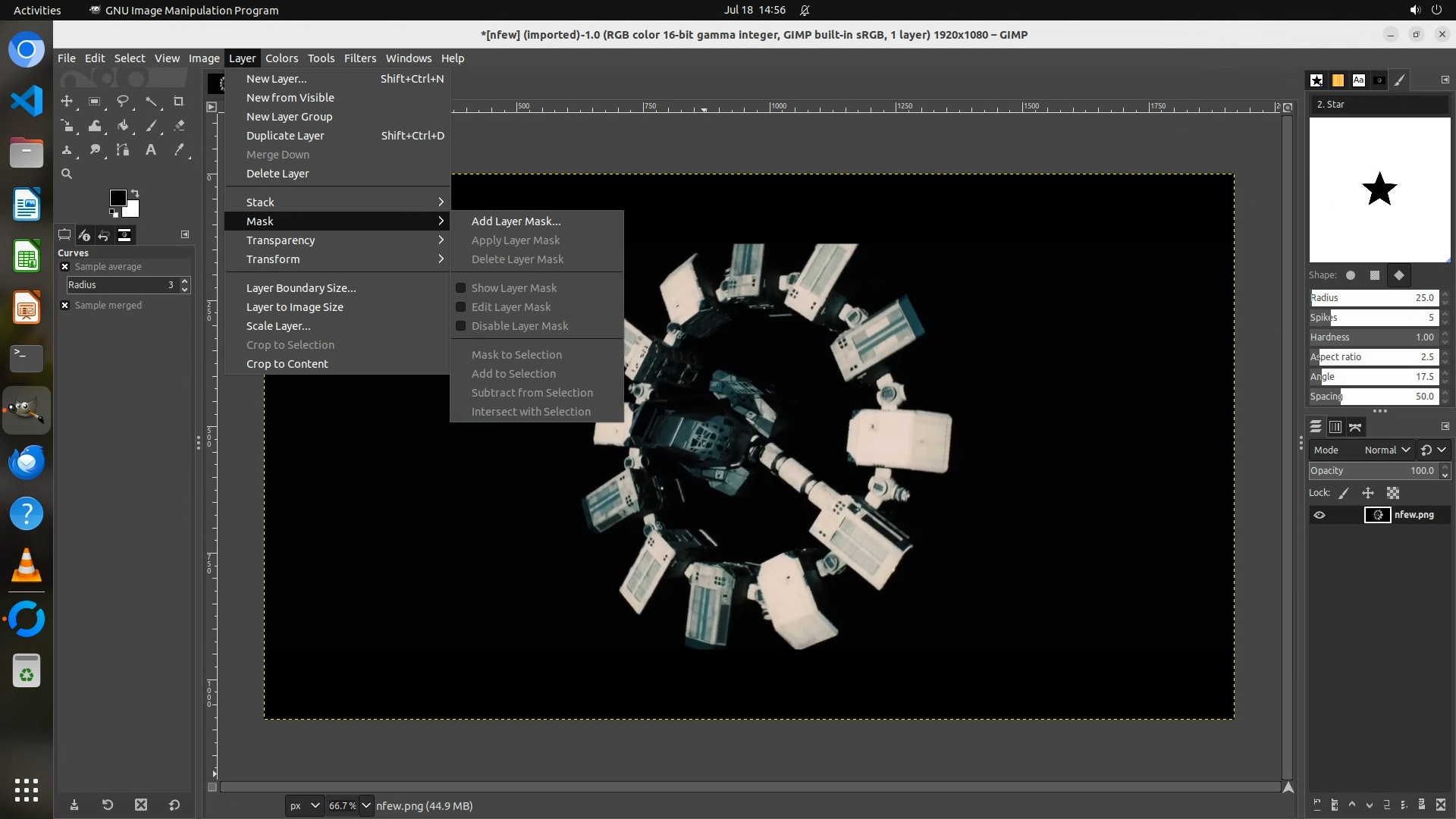
Task: Select the Eraser tool
Action: point(179,126)
